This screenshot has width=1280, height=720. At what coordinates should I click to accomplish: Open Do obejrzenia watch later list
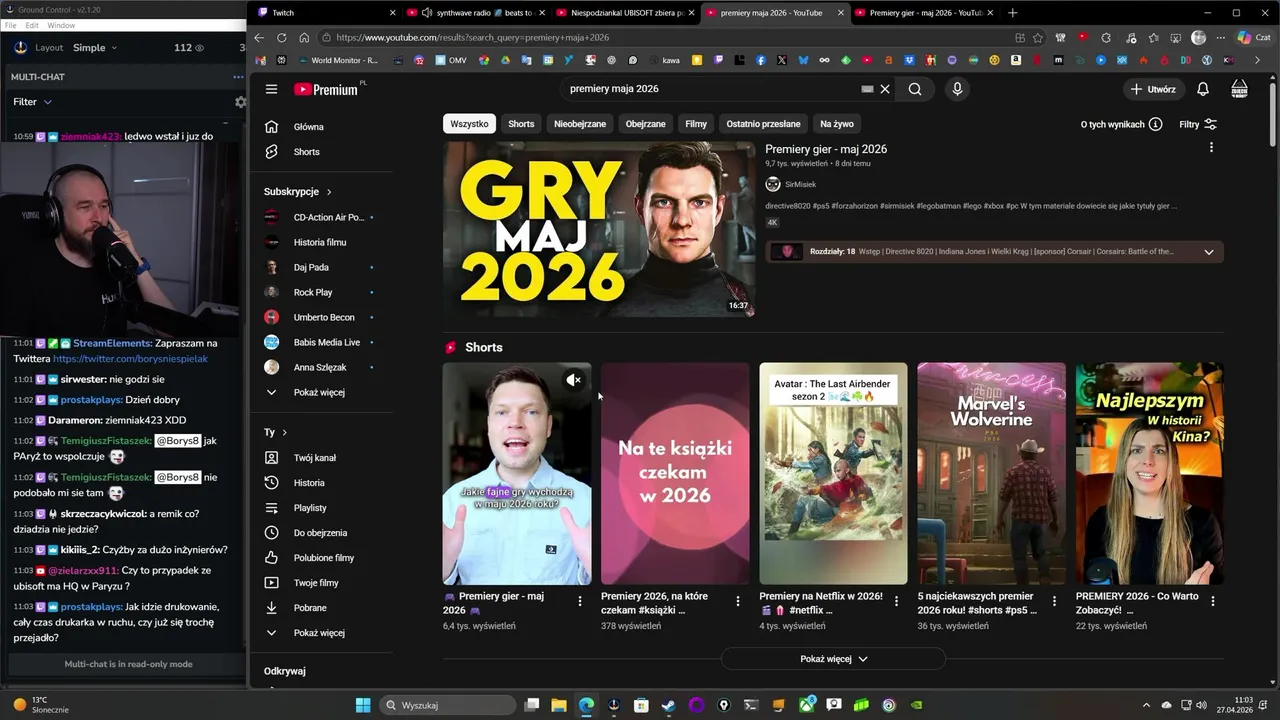[x=319, y=533]
